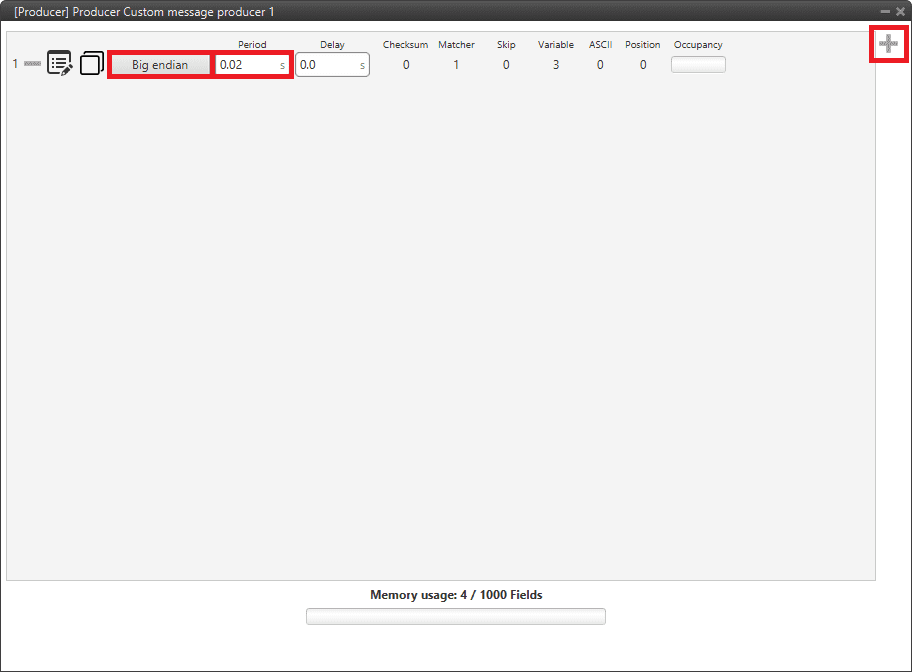Screen dimensions: 912x672
Task: Click the Position count value
Action: click(643, 65)
